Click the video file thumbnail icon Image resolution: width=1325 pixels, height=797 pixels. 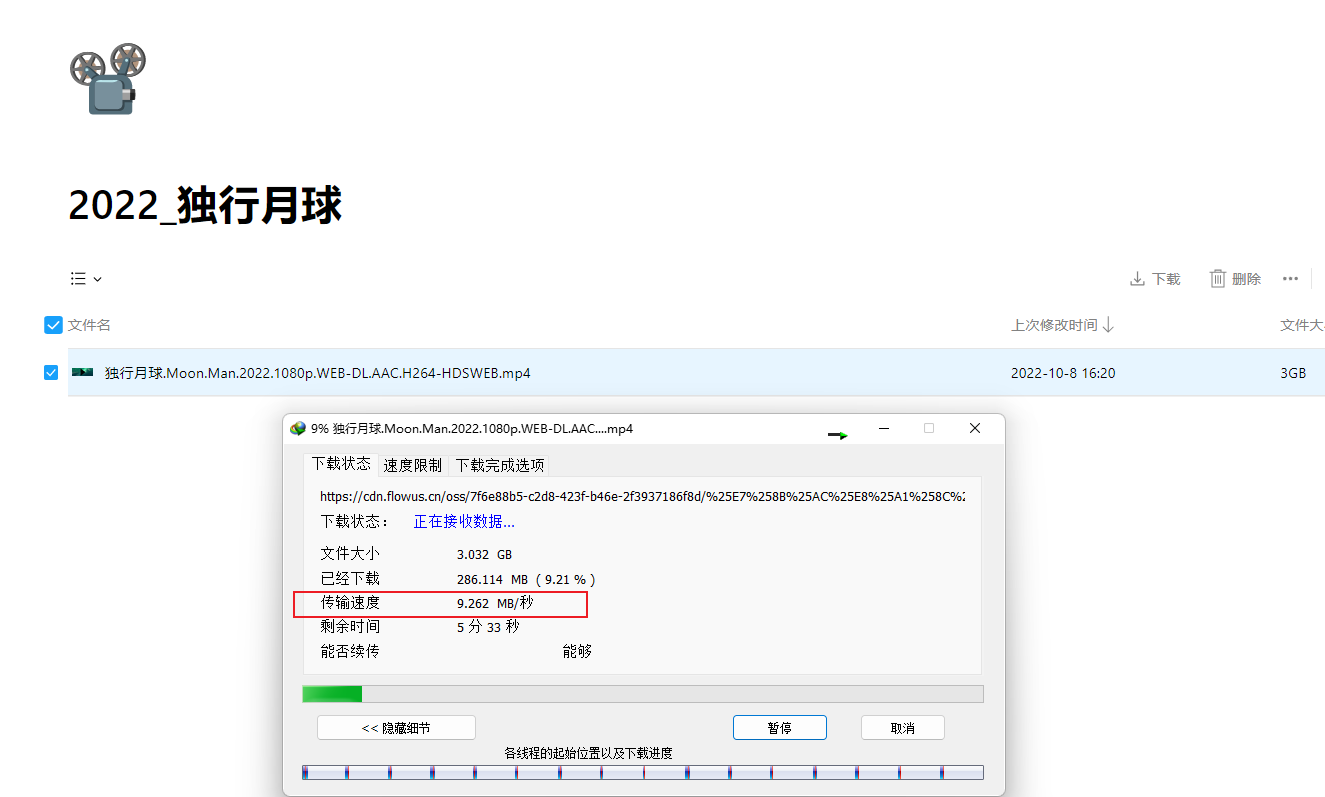coord(82,373)
